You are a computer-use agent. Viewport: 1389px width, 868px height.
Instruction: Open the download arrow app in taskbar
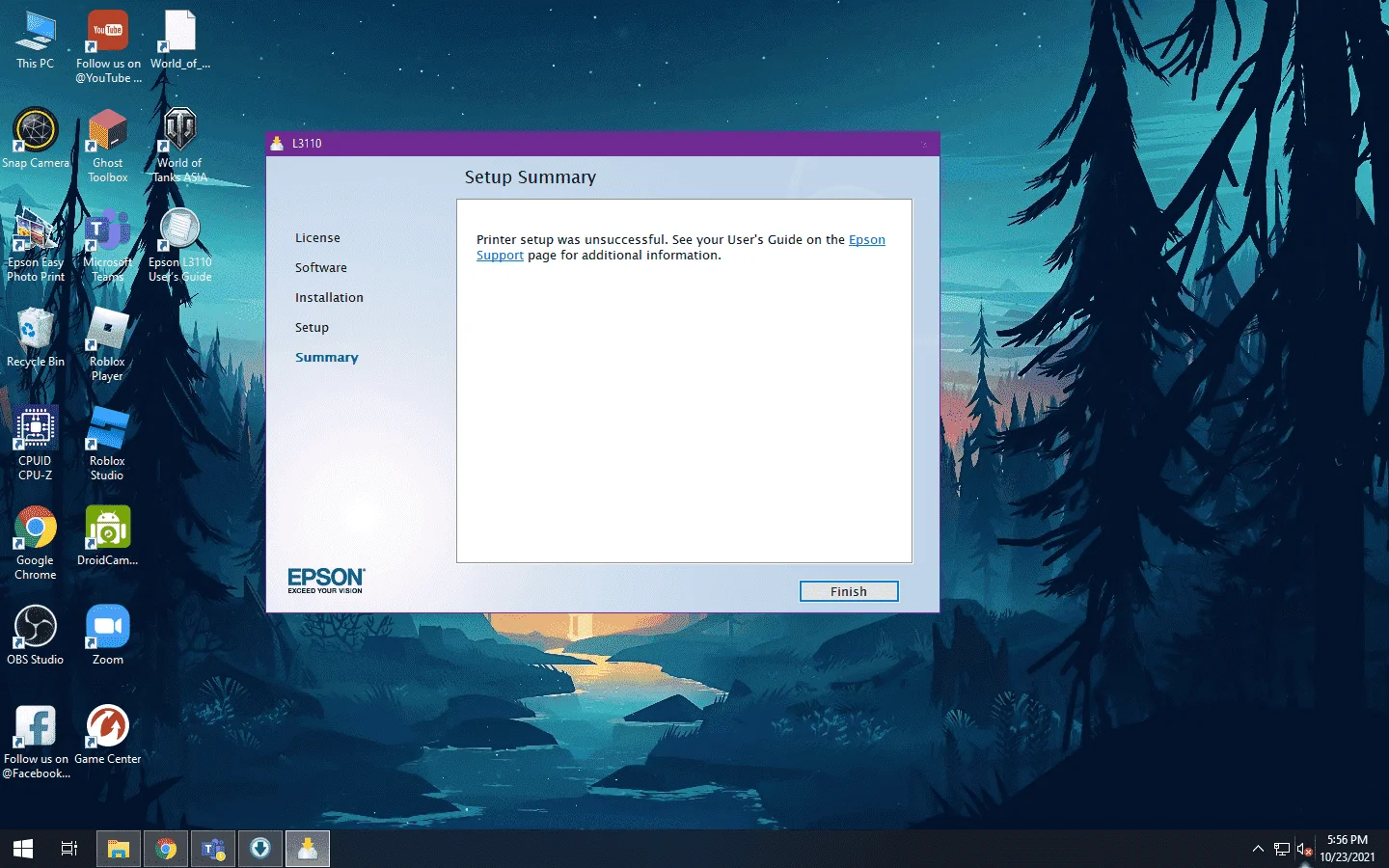(x=260, y=849)
